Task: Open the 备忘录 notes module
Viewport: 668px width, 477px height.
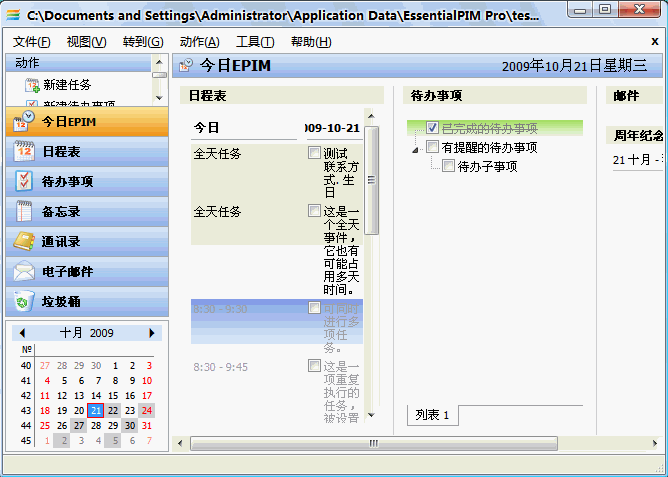Action: pos(87,212)
